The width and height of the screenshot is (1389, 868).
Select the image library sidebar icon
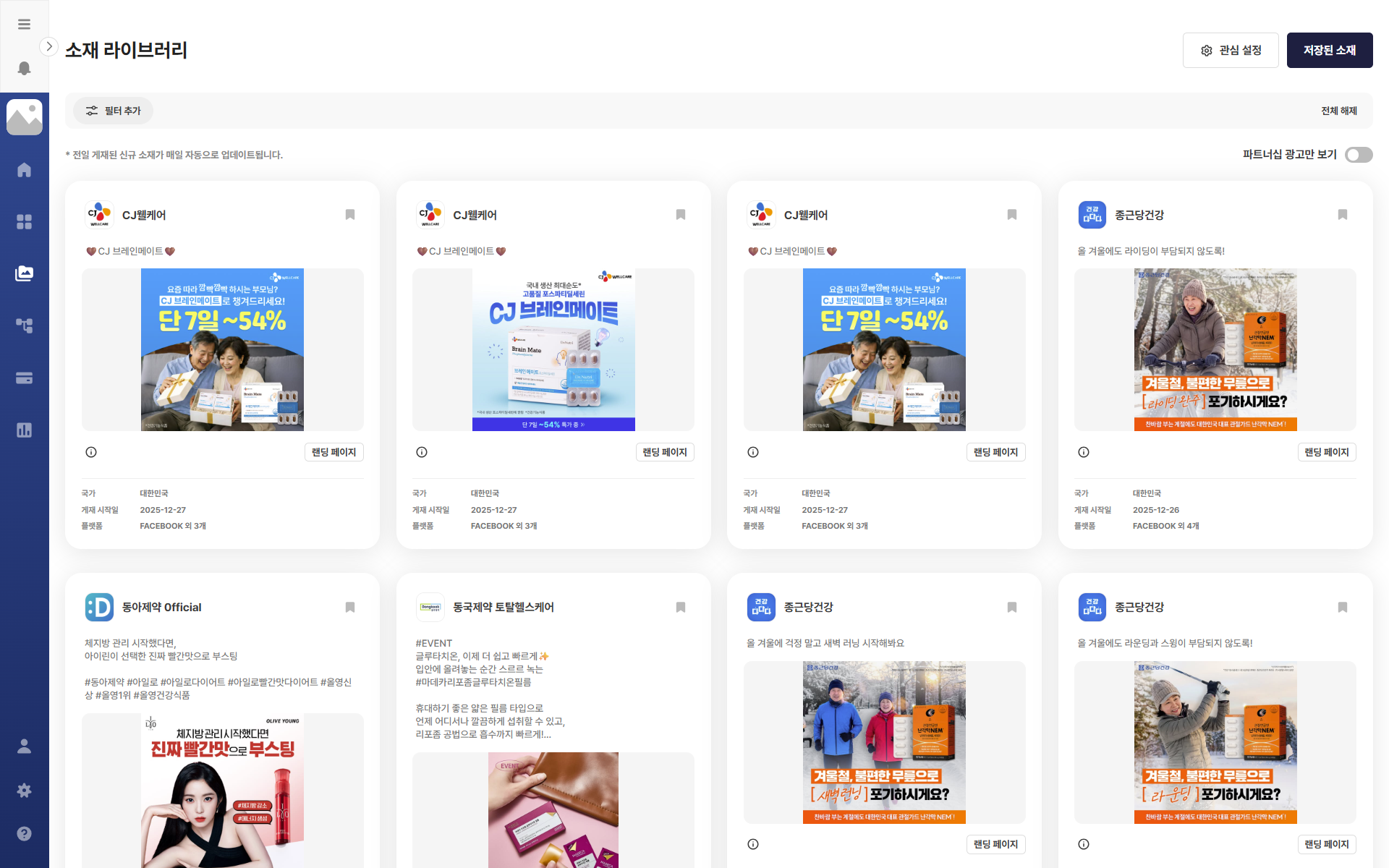24,273
